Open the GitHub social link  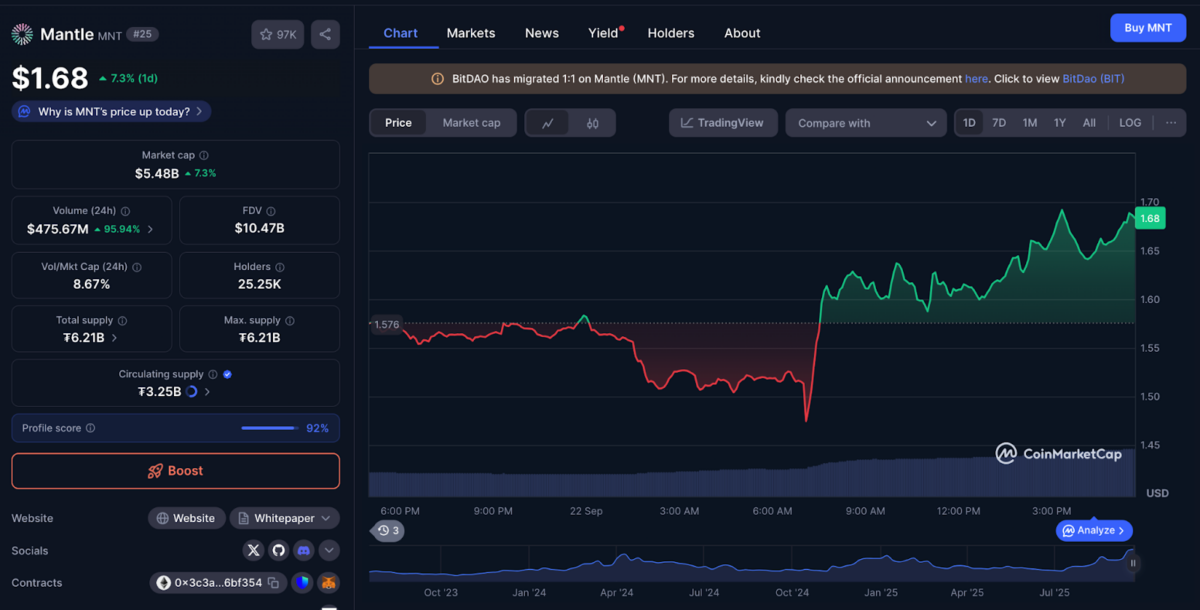[278, 550]
